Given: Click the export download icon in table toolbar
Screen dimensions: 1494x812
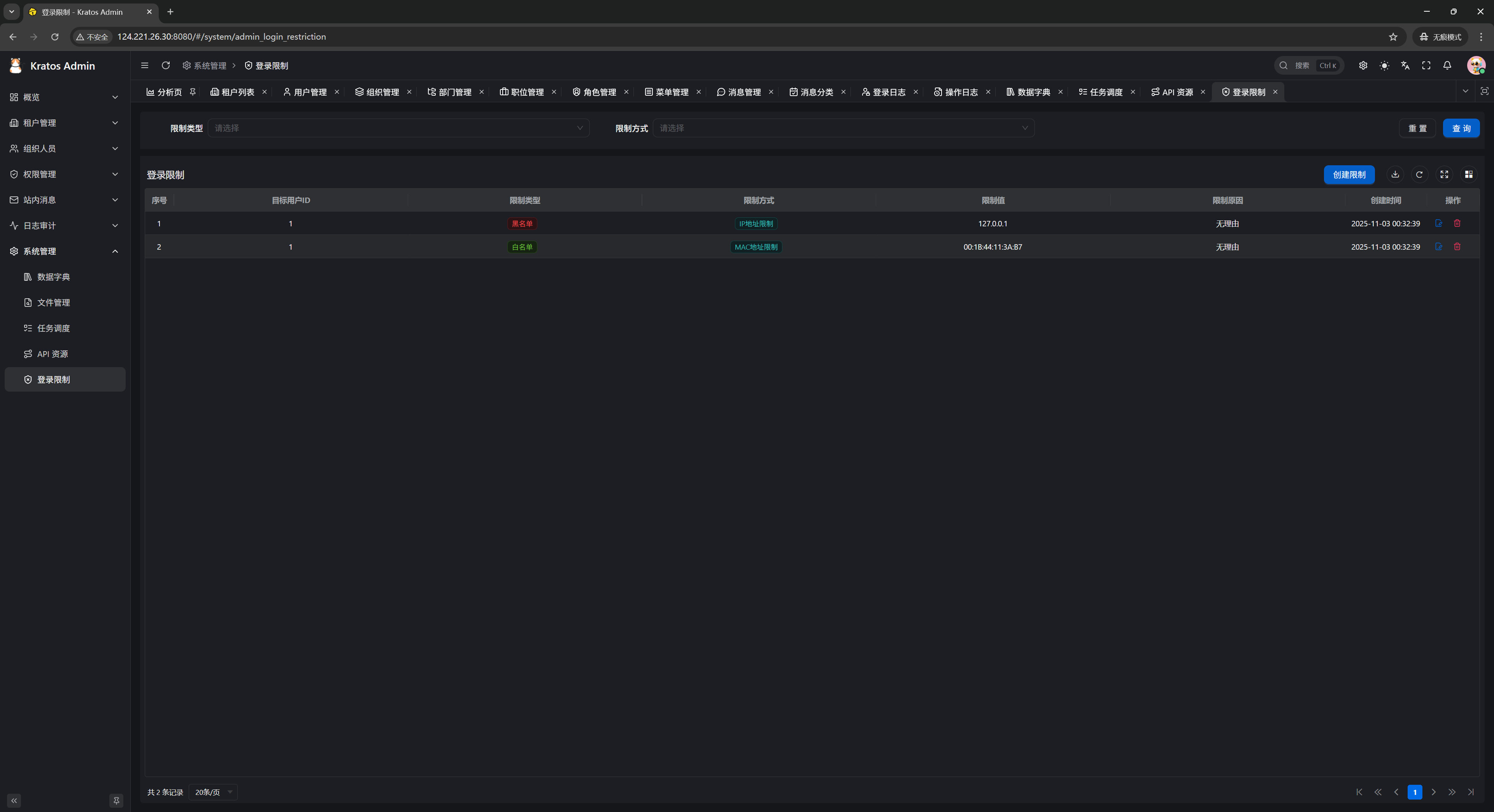Looking at the screenshot, I should (x=1395, y=175).
